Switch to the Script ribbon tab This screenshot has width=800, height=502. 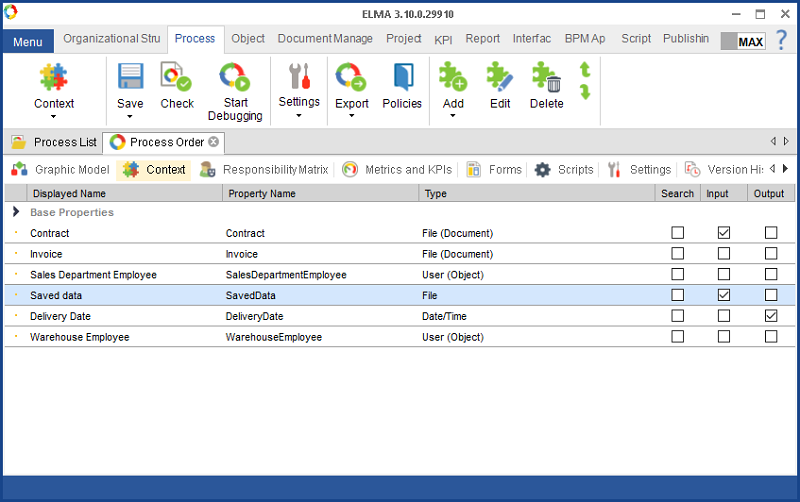click(x=636, y=39)
